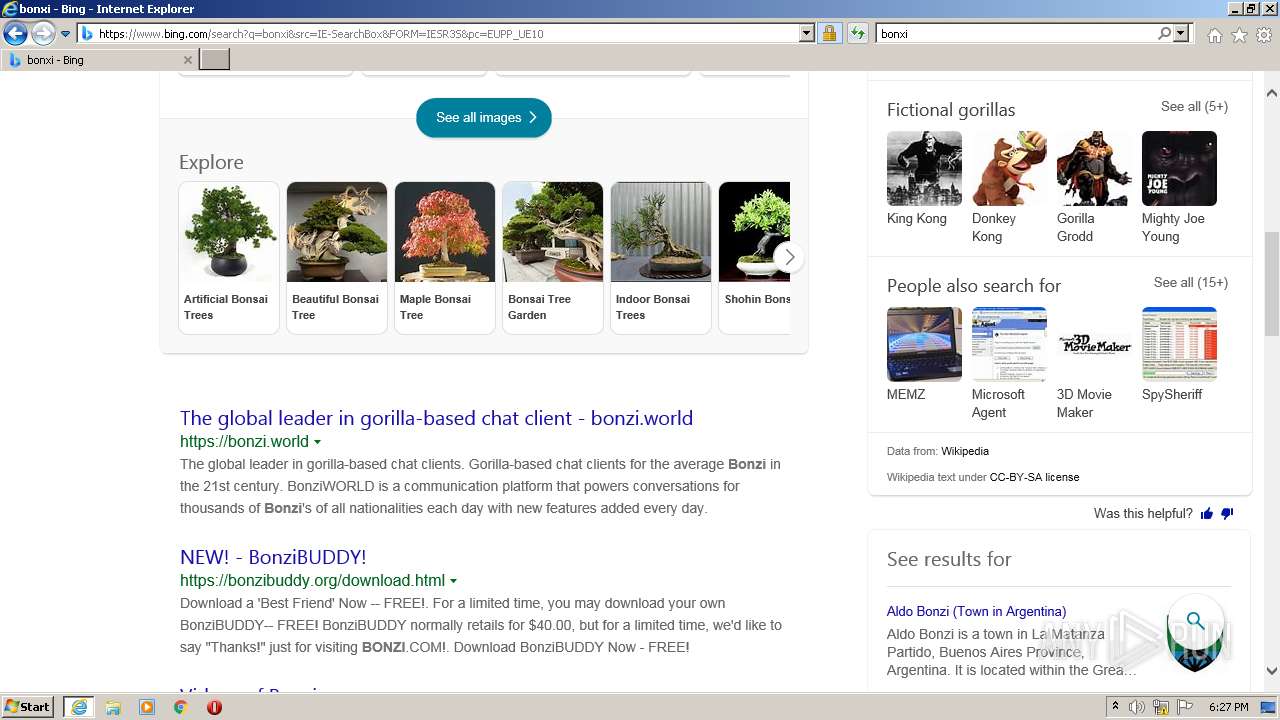Open the IE Home icon
This screenshot has height=720, width=1280.
1214,35
